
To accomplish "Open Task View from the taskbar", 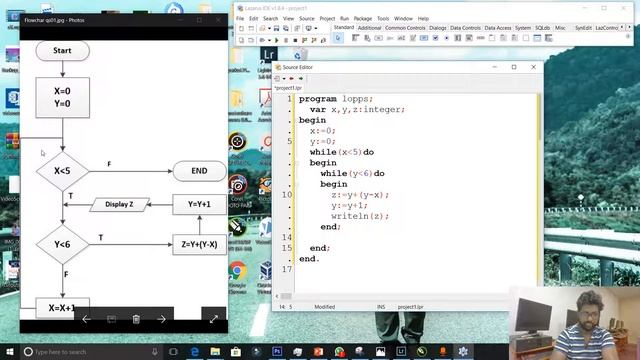I will click(x=173, y=352).
